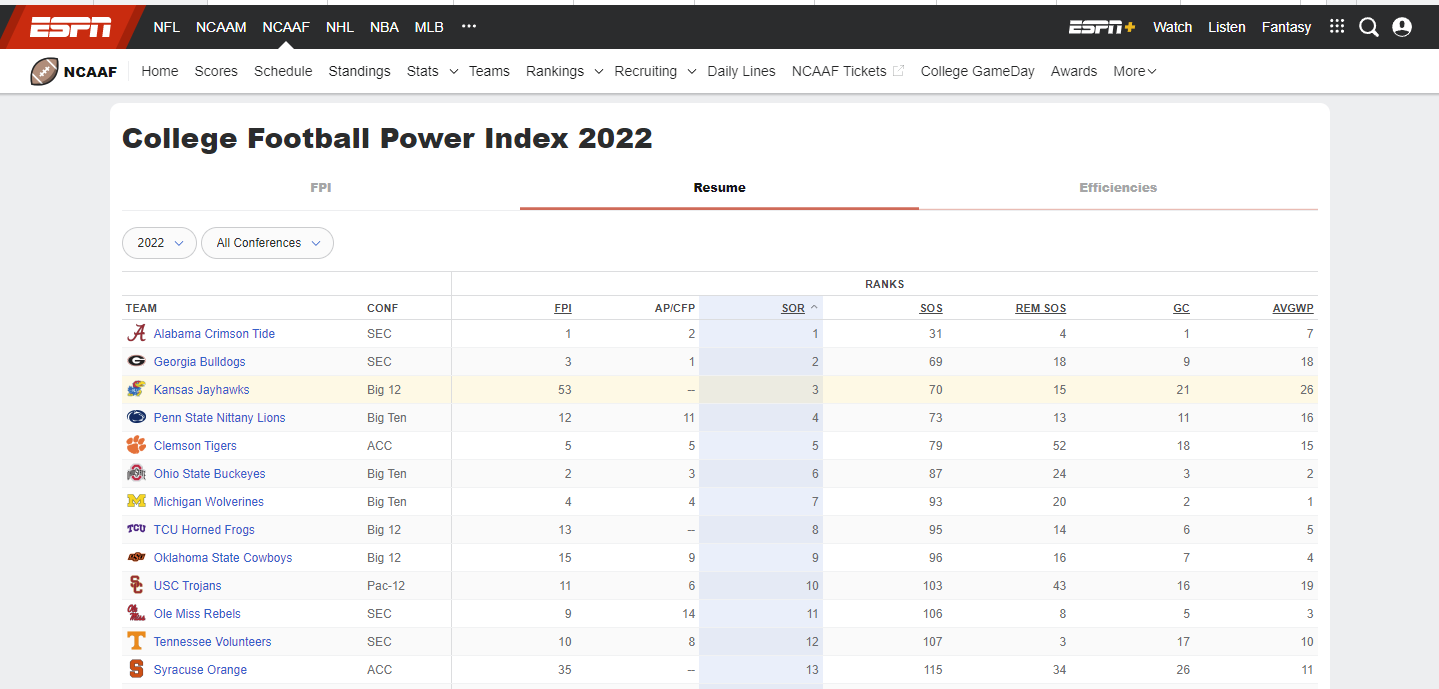Open the Standings page
The image size is (1439, 689).
pyautogui.click(x=359, y=71)
